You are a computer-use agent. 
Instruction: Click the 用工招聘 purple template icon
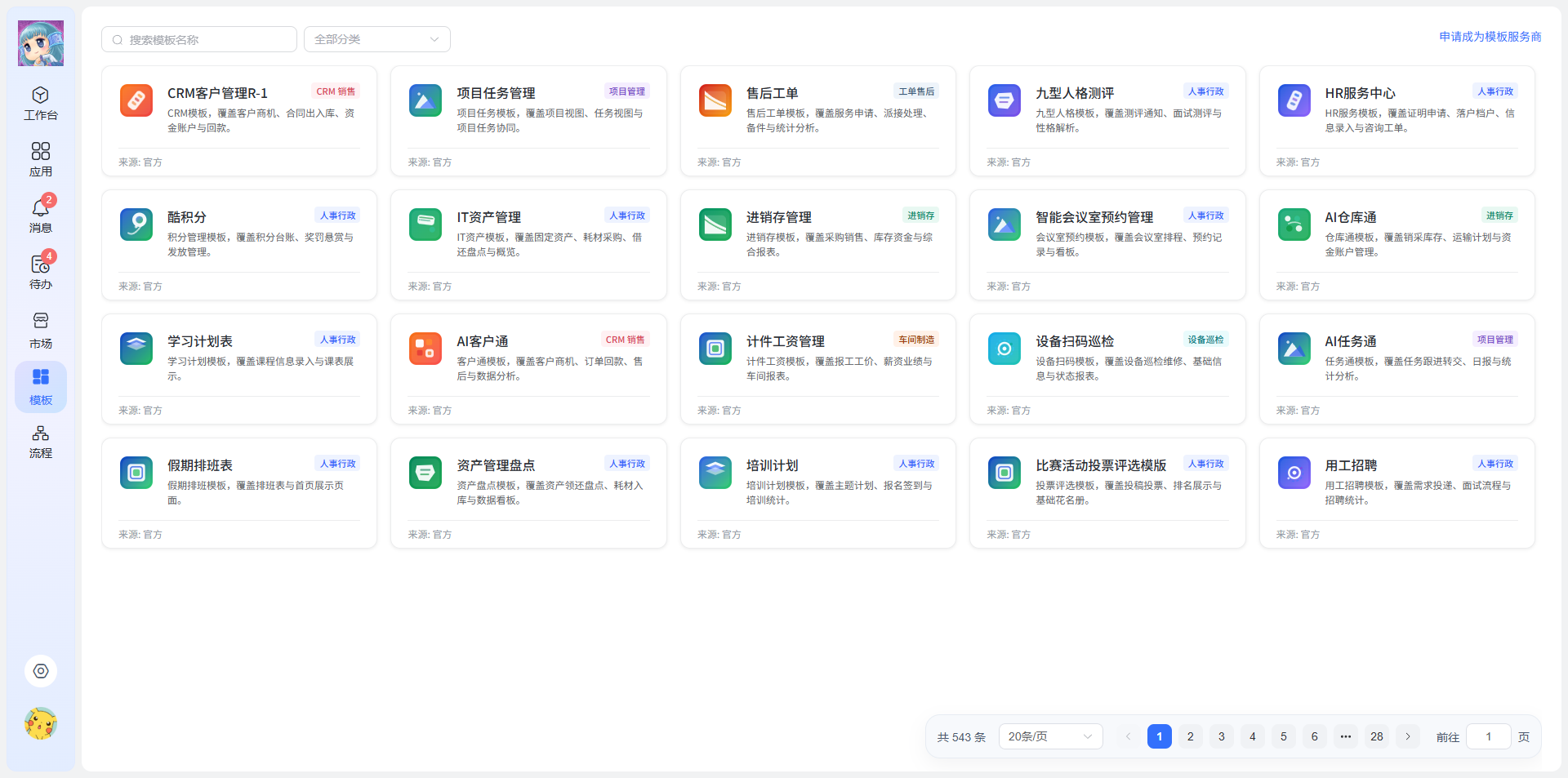click(x=1294, y=473)
